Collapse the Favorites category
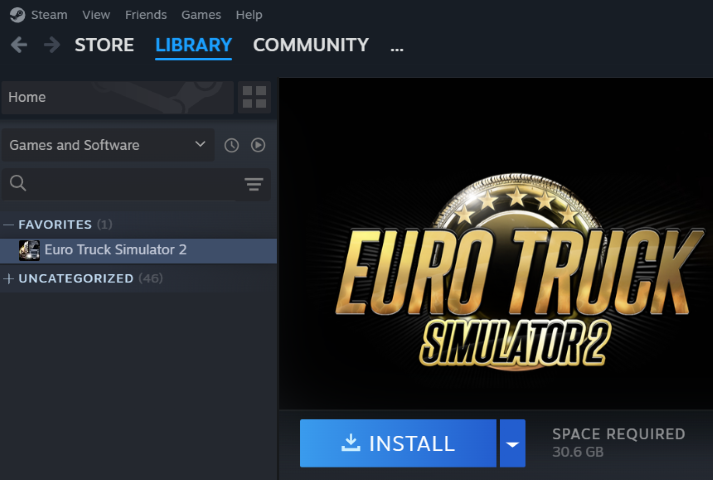The width and height of the screenshot is (713, 480). pos(8,225)
